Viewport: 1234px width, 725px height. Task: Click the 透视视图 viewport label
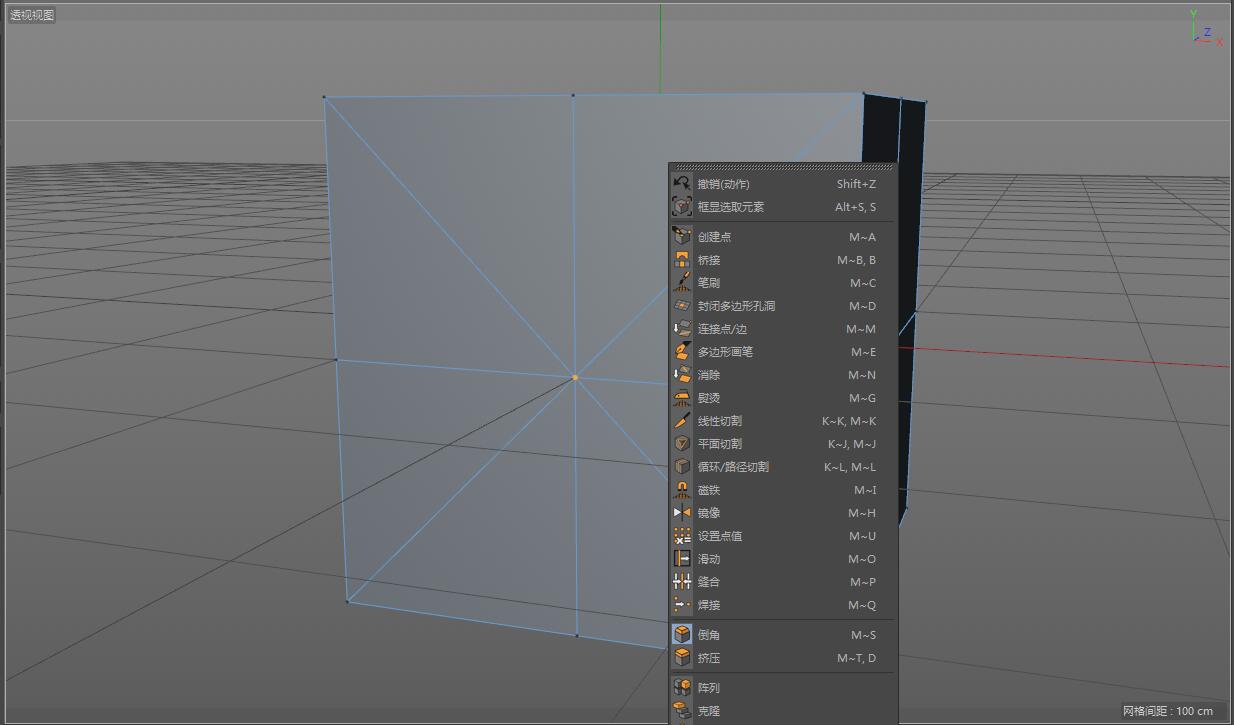(32, 15)
